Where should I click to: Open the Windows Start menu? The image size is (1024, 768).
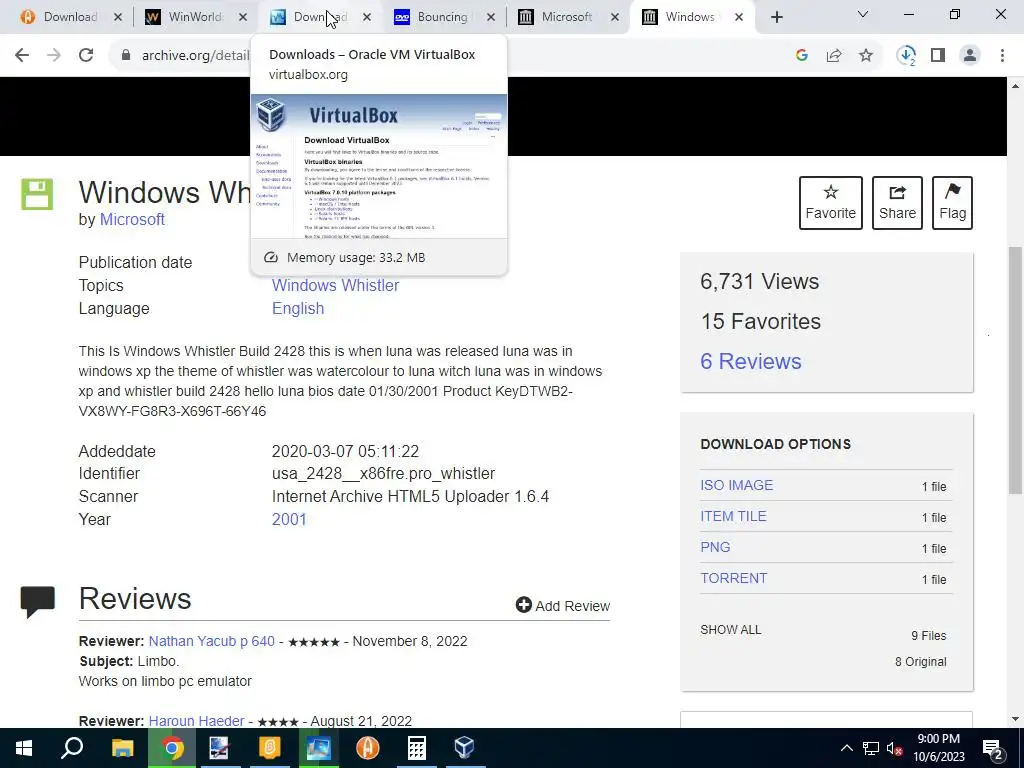[24, 748]
